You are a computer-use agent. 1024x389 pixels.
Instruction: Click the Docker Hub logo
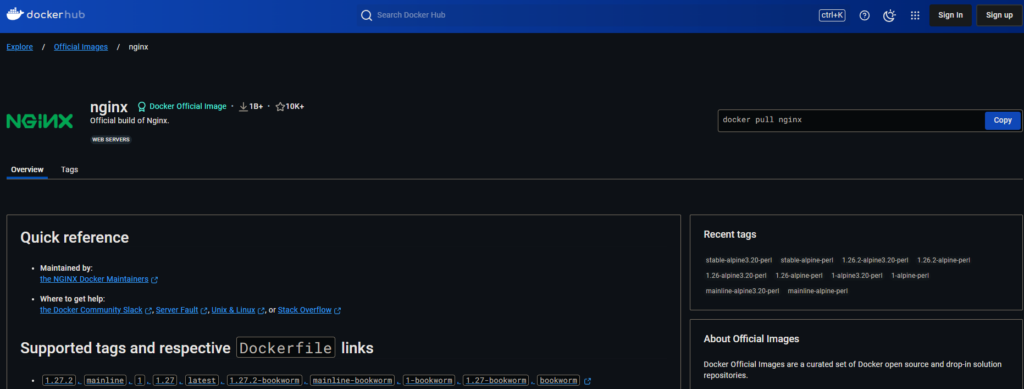click(46, 14)
